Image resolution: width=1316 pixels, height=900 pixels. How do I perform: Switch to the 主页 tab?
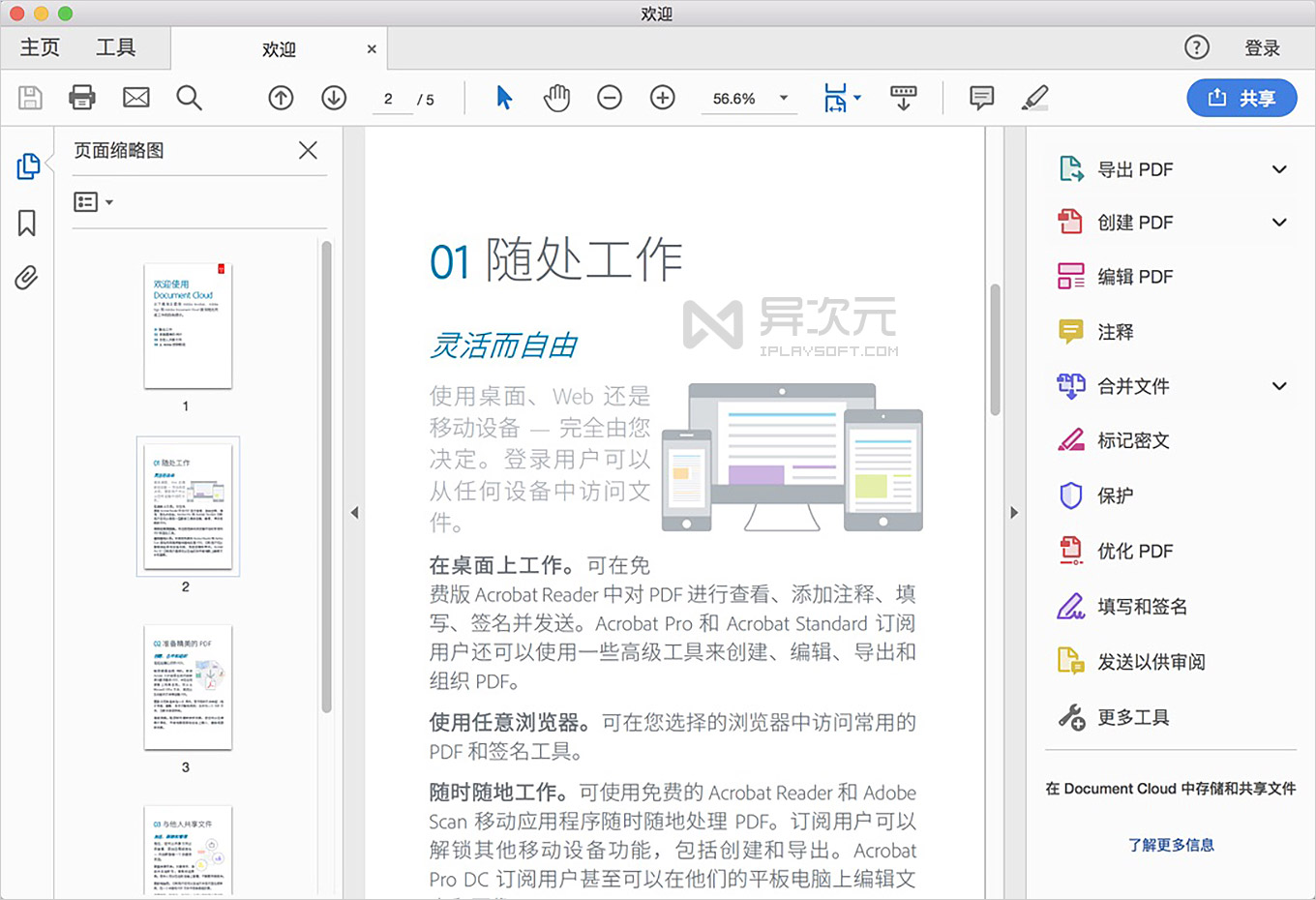40,47
